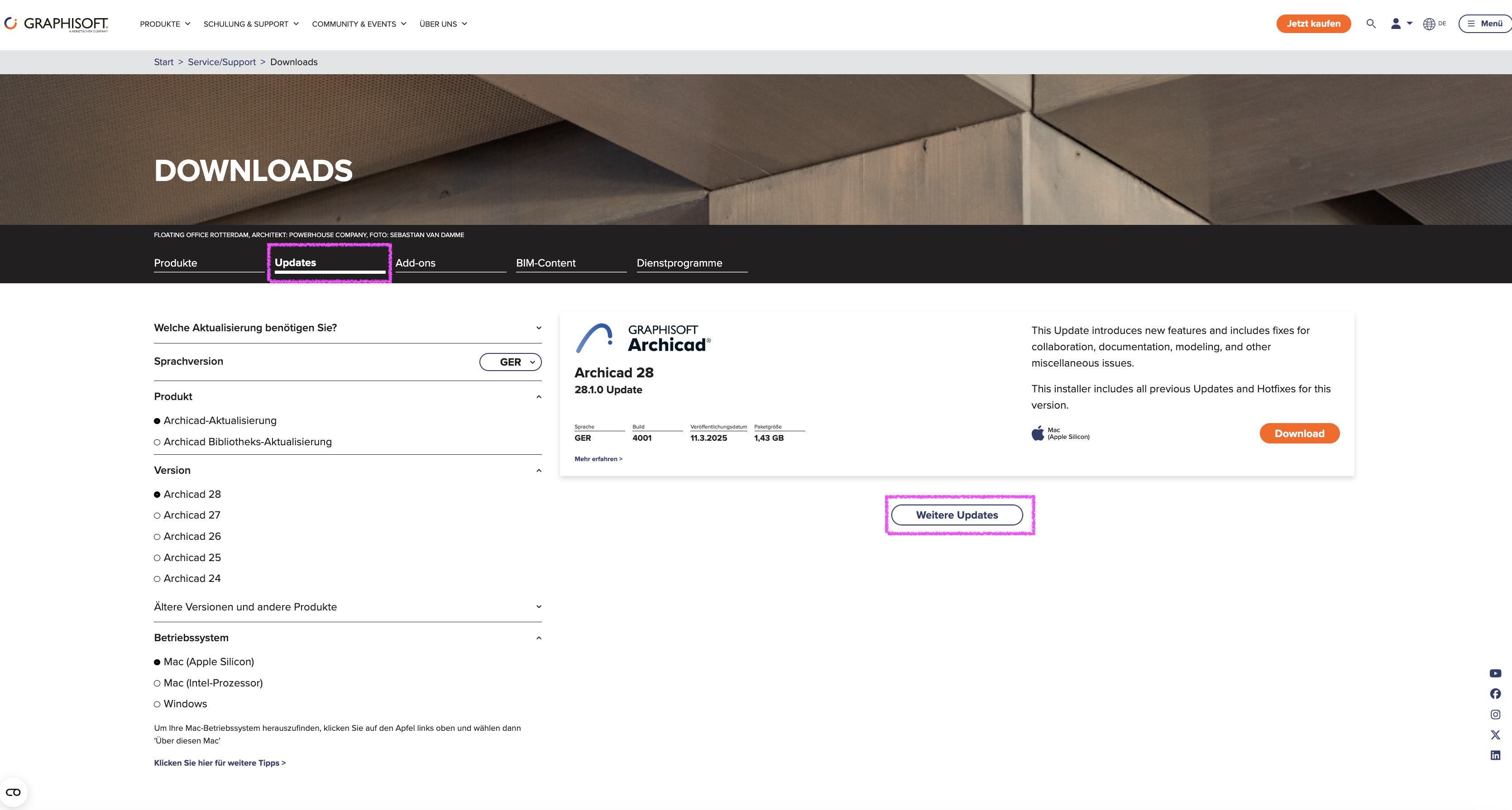Open the Facebook social icon

(1496, 694)
